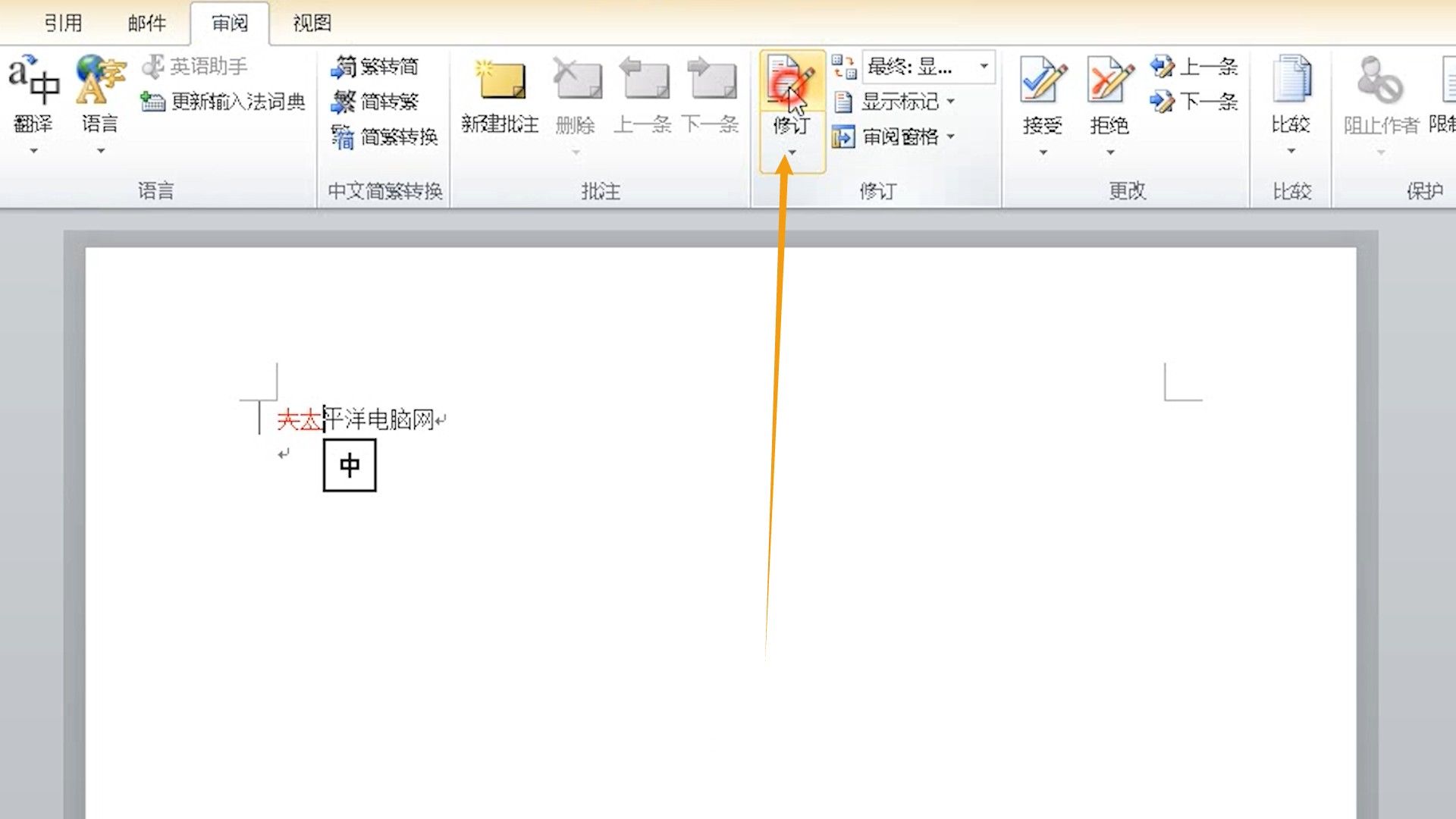Screen dimensions: 1456x819
Task: Click 下一条 to go to next change
Action: pos(1194,100)
